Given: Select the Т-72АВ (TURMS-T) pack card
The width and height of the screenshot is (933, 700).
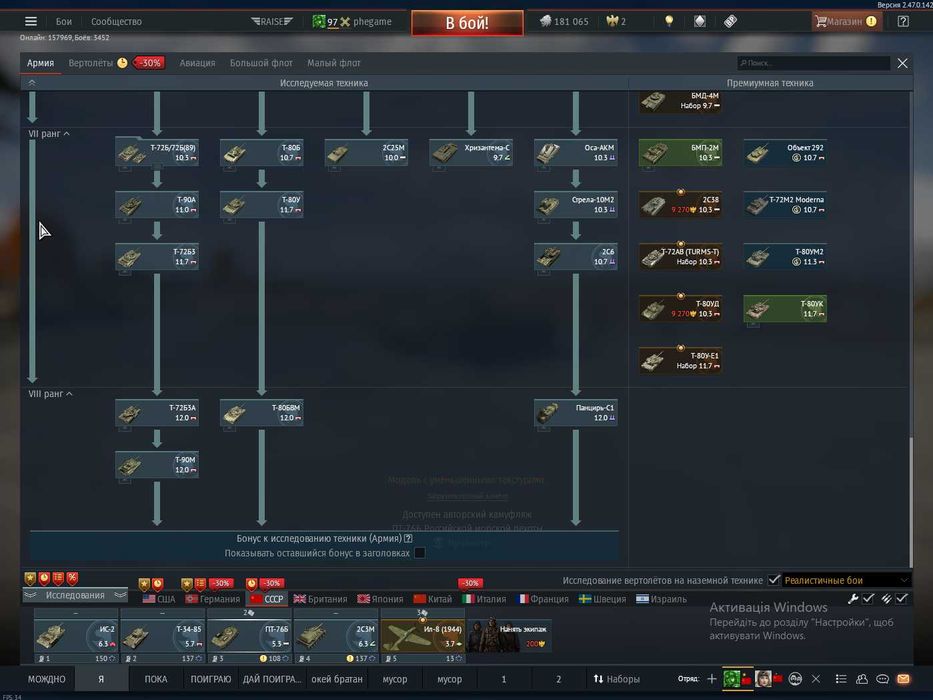Looking at the screenshot, I should coord(681,257).
